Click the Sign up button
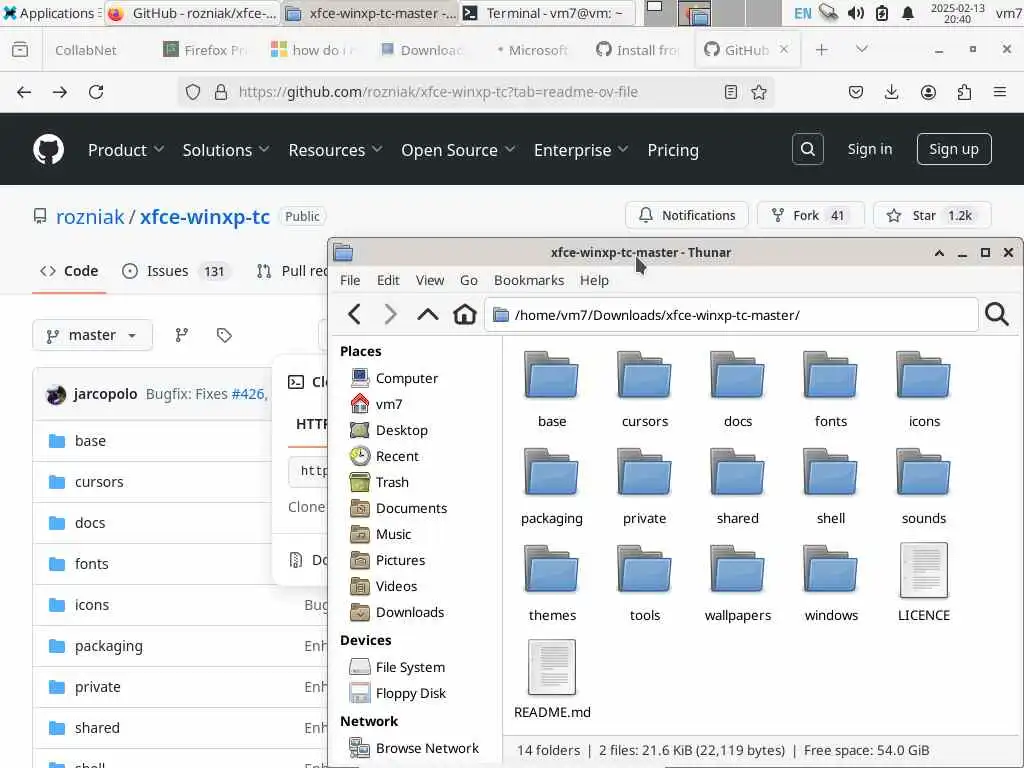Viewport: 1024px width, 768px height. point(953,149)
